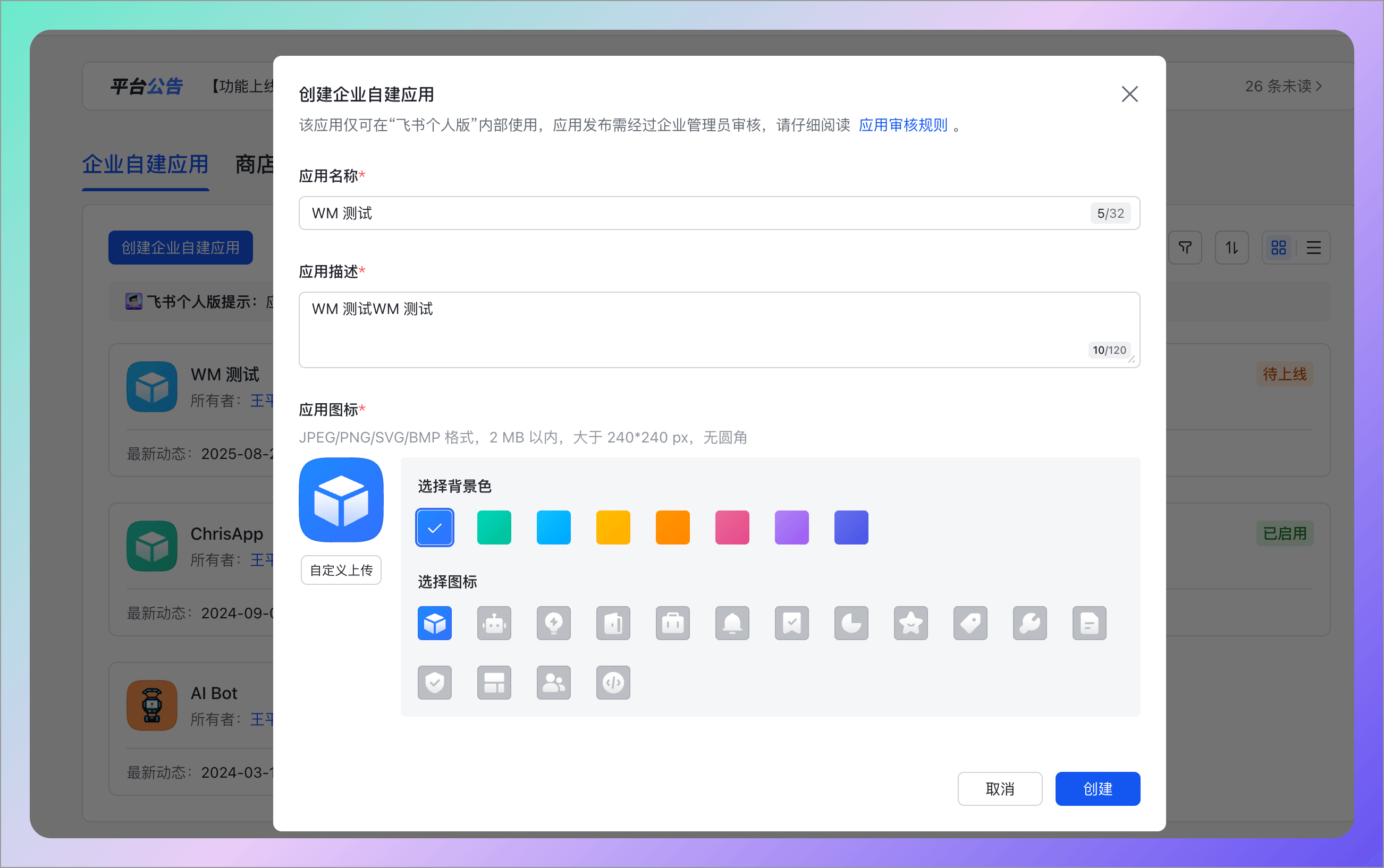Click 自定义上传 to upload custom icon
The height and width of the screenshot is (868, 1384).
(x=341, y=569)
